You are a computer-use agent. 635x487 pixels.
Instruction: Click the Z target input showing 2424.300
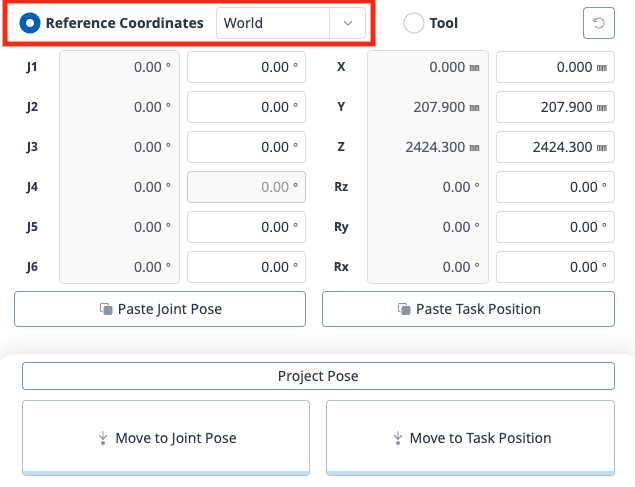tap(555, 147)
